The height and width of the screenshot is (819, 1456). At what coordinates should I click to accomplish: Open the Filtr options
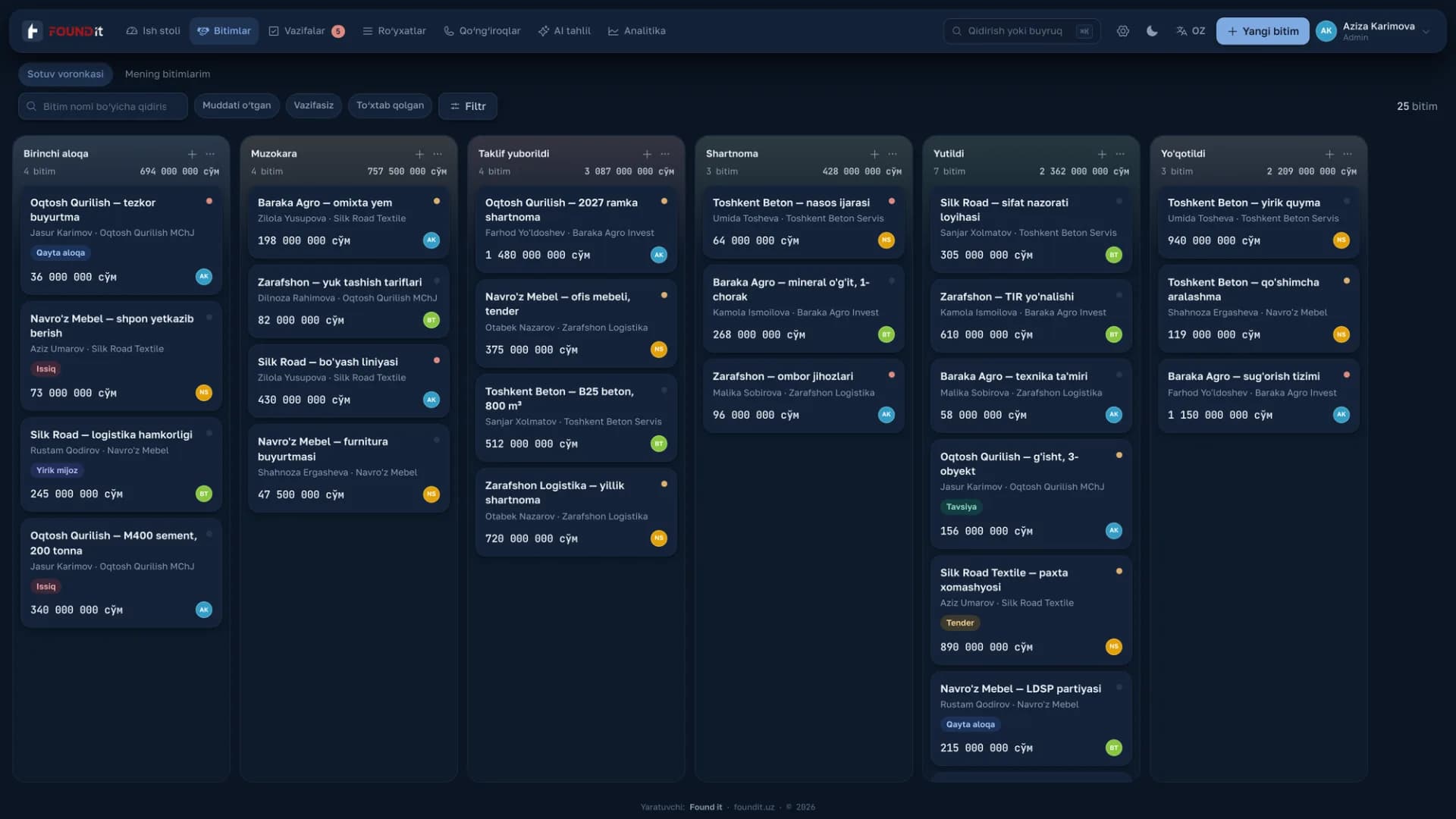pos(468,106)
